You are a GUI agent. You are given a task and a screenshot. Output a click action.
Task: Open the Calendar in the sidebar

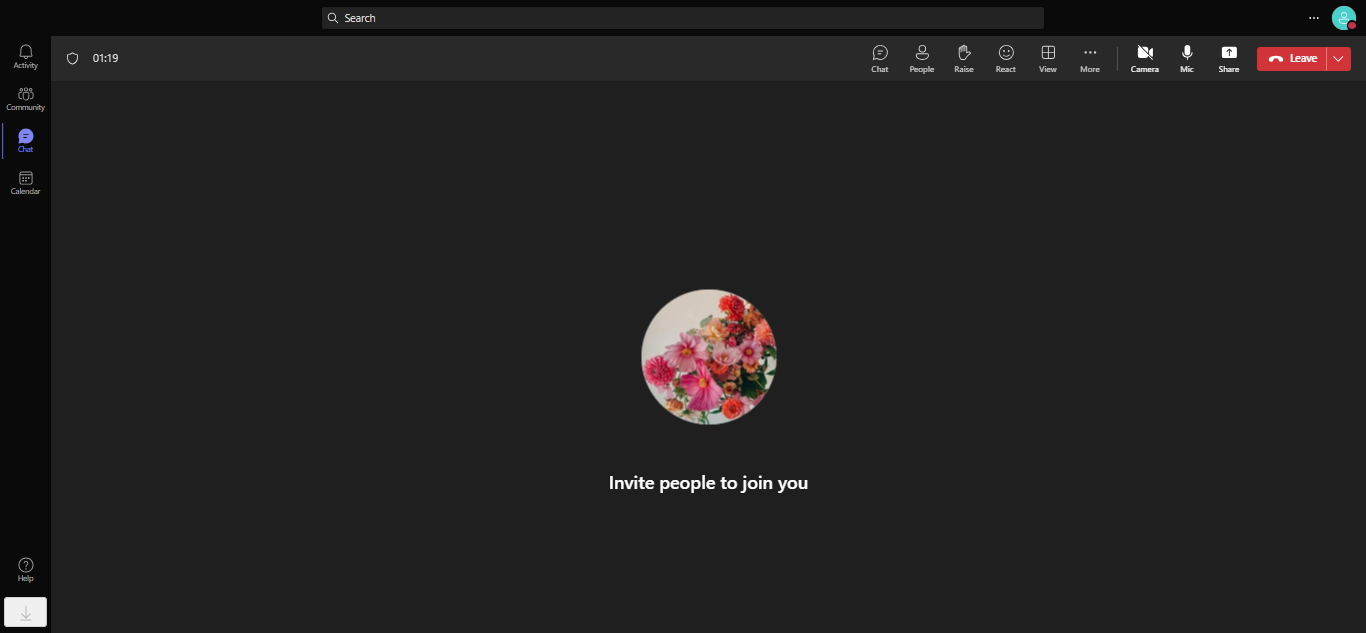click(26, 182)
